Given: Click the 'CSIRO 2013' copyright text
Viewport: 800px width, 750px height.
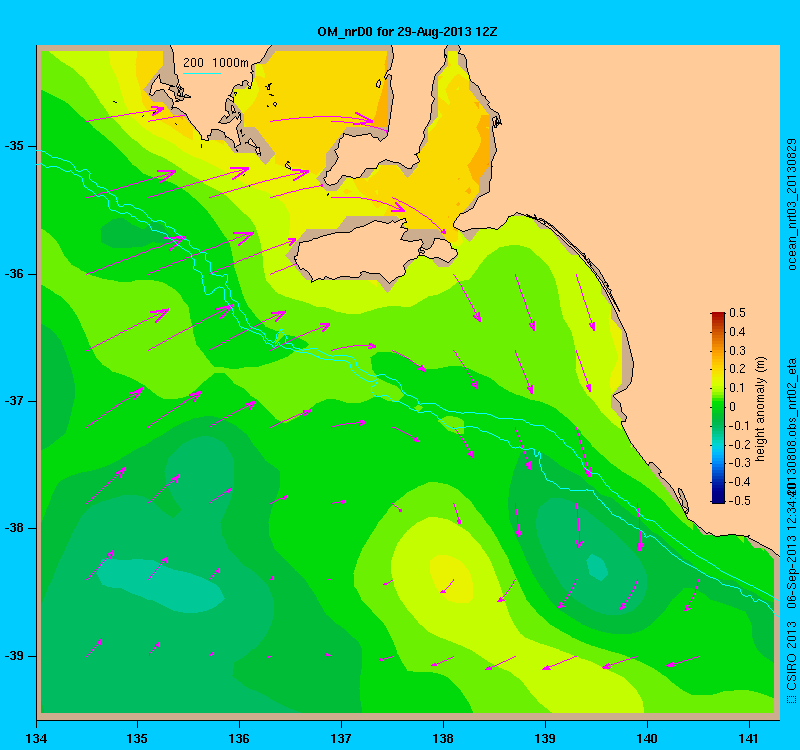Looking at the screenshot, I should click(792, 657).
